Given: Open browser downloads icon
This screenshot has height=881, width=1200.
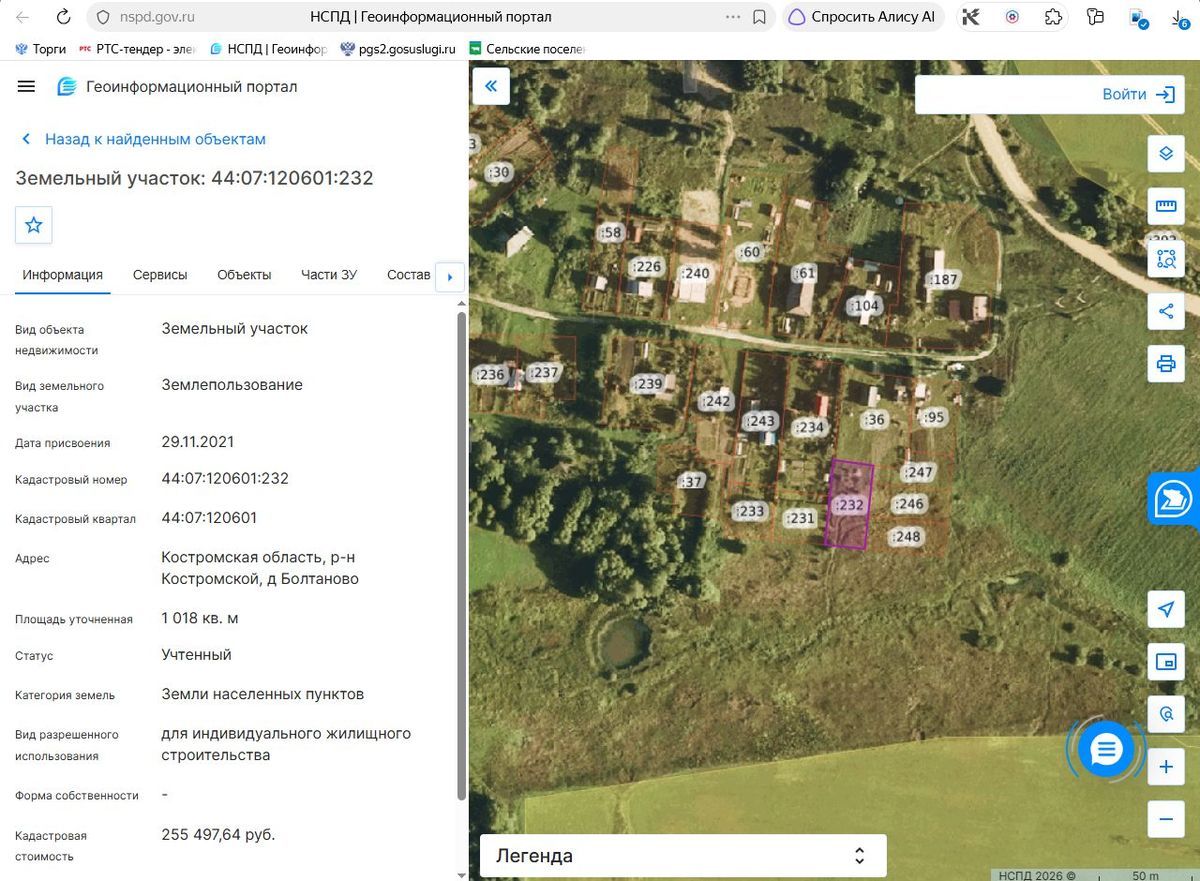Looking at the screenshot, I should pyautogui.click(x=1178, y=17).
